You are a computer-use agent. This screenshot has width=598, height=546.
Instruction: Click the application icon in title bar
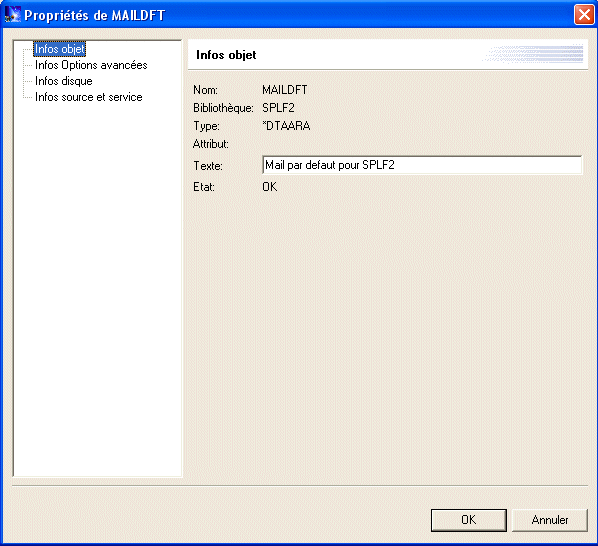point(13,14)
